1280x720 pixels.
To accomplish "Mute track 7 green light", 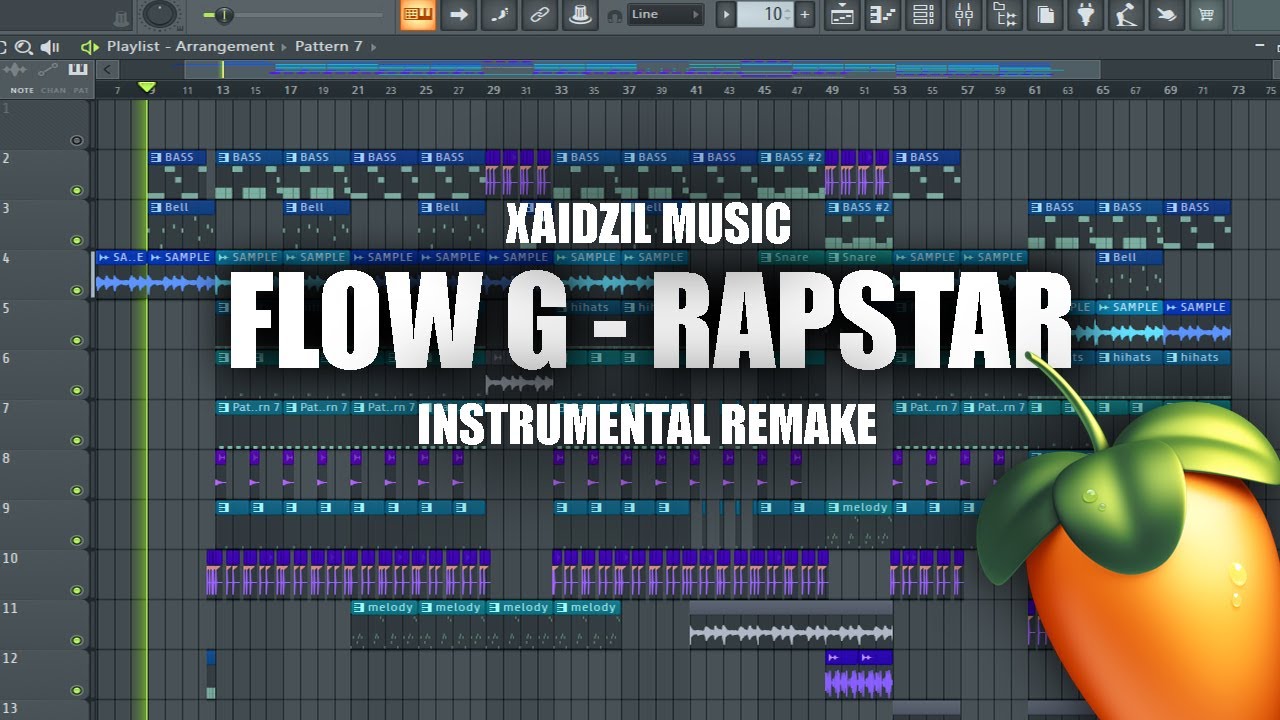I will tap(77, 440).
